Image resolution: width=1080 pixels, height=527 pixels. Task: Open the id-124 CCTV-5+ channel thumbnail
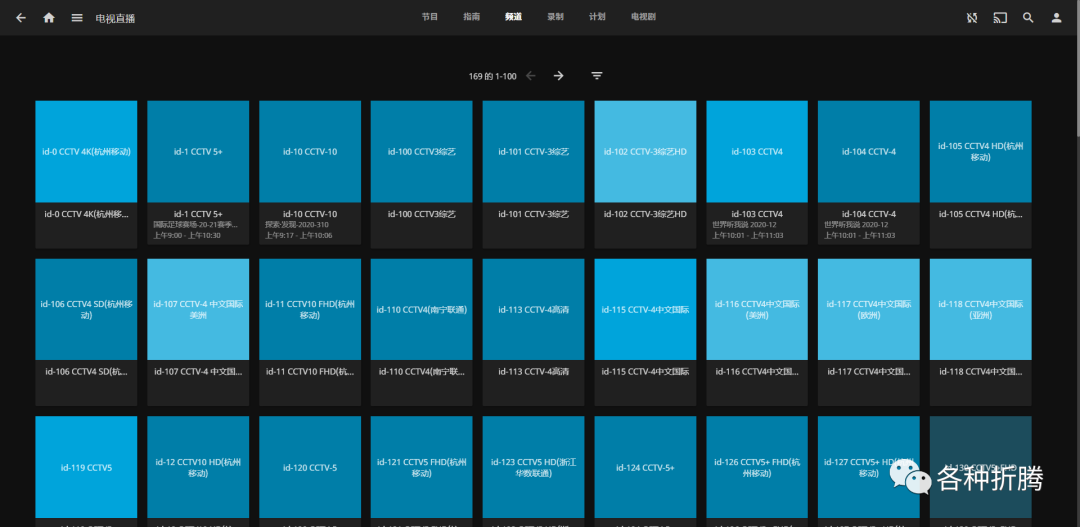click(x=645, y=467)
